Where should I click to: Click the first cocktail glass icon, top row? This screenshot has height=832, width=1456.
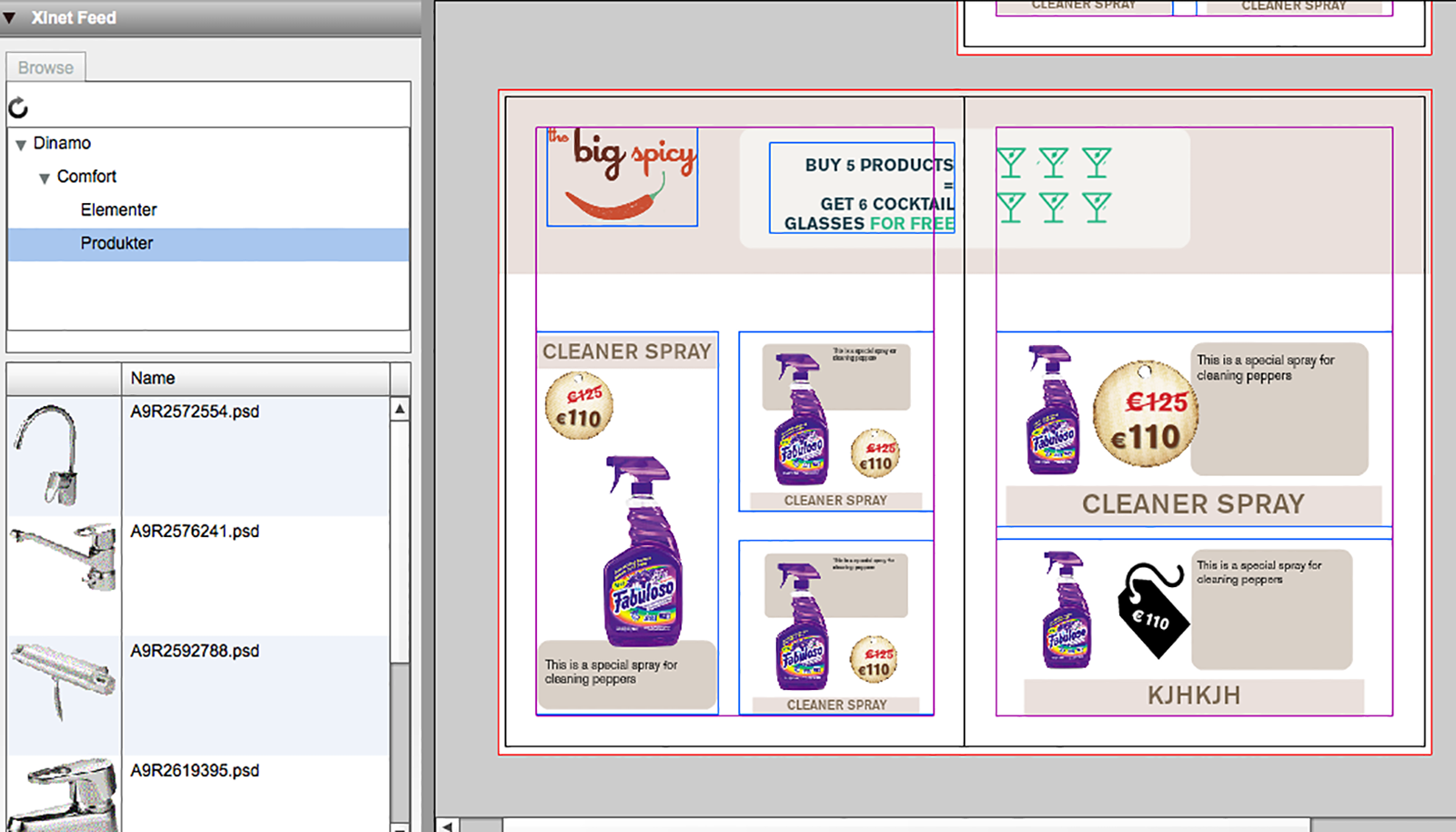pyautogui.click(x=1011, y=163)
